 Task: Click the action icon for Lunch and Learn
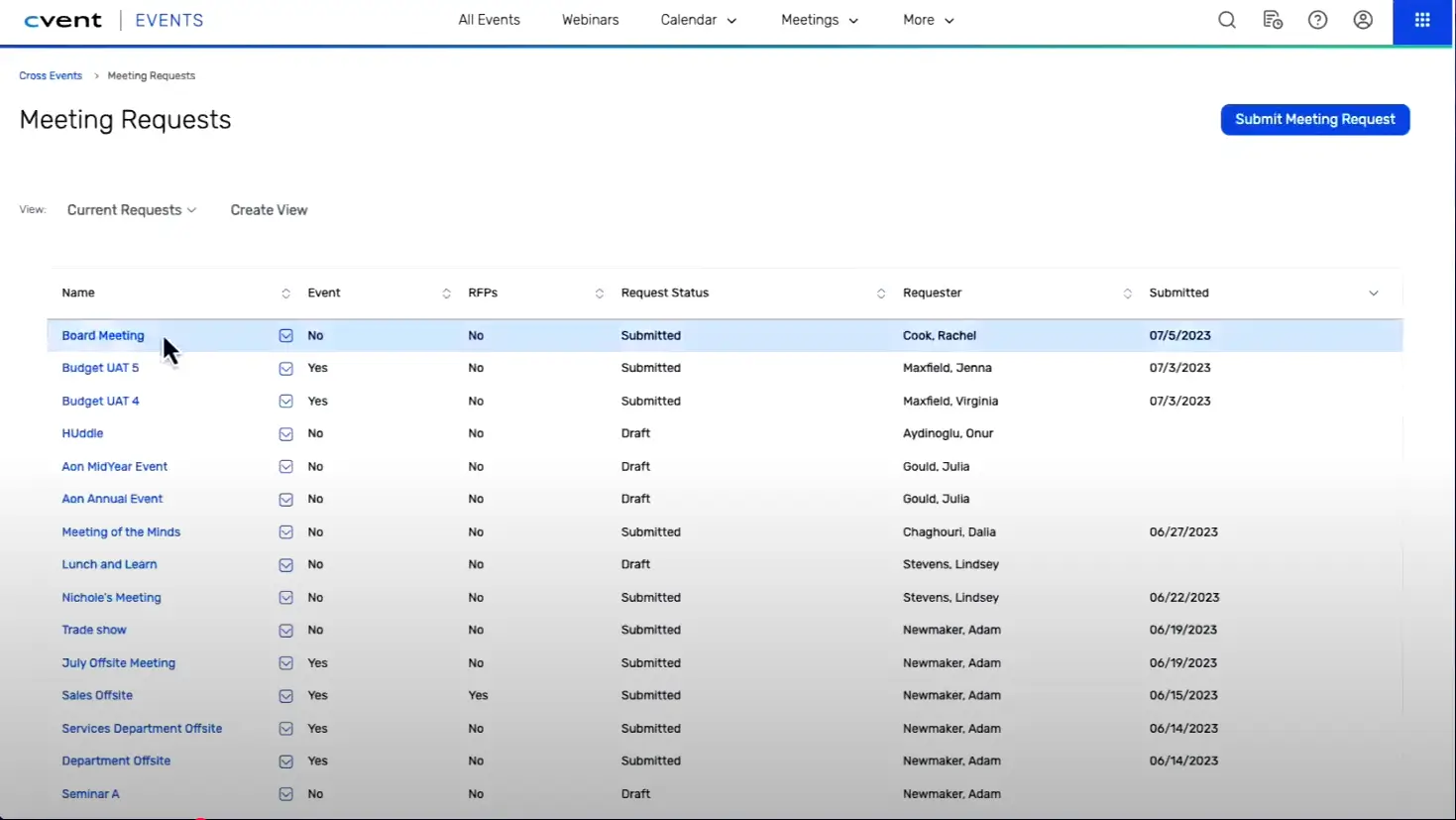pos(285,565)
